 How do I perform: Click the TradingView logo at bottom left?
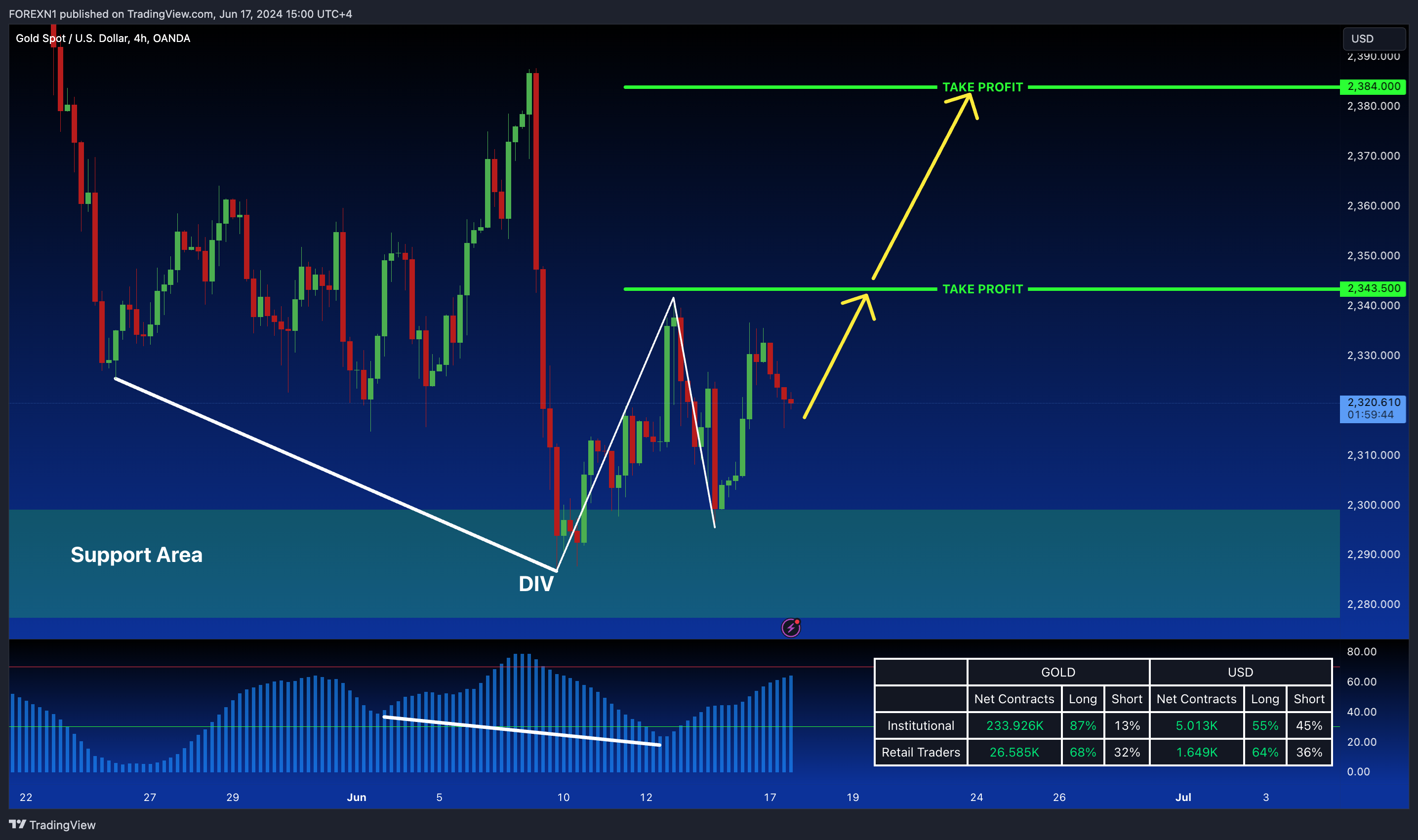(x=52, y=825)
